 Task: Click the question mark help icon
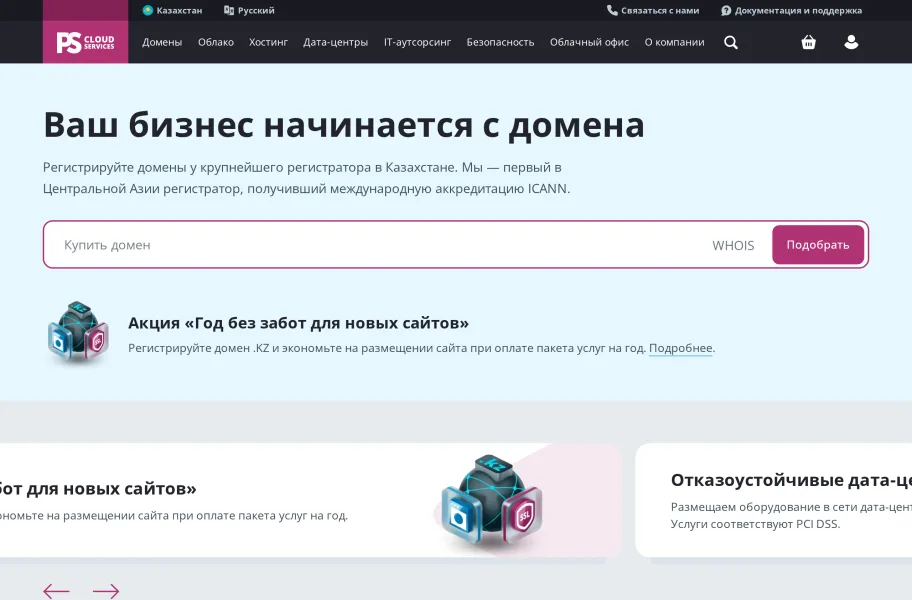[x=726, y=10]
